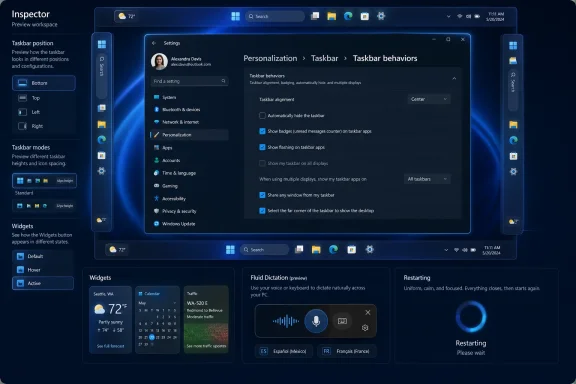
Task: Open Fluid Dictation settings gear
Action: pos(365,327)
